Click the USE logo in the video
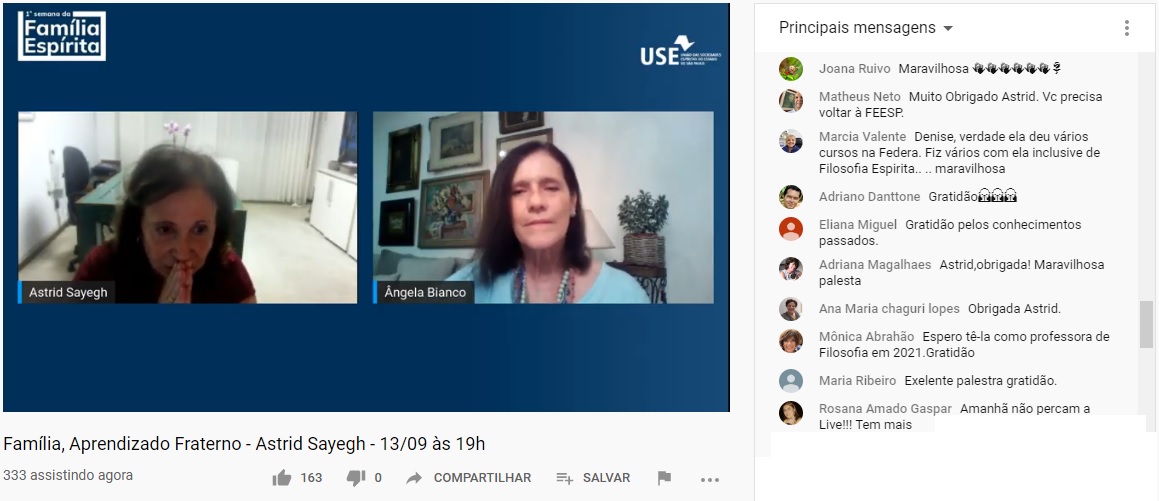Viewport: 1159px width, 501px height. pos(680,50)
